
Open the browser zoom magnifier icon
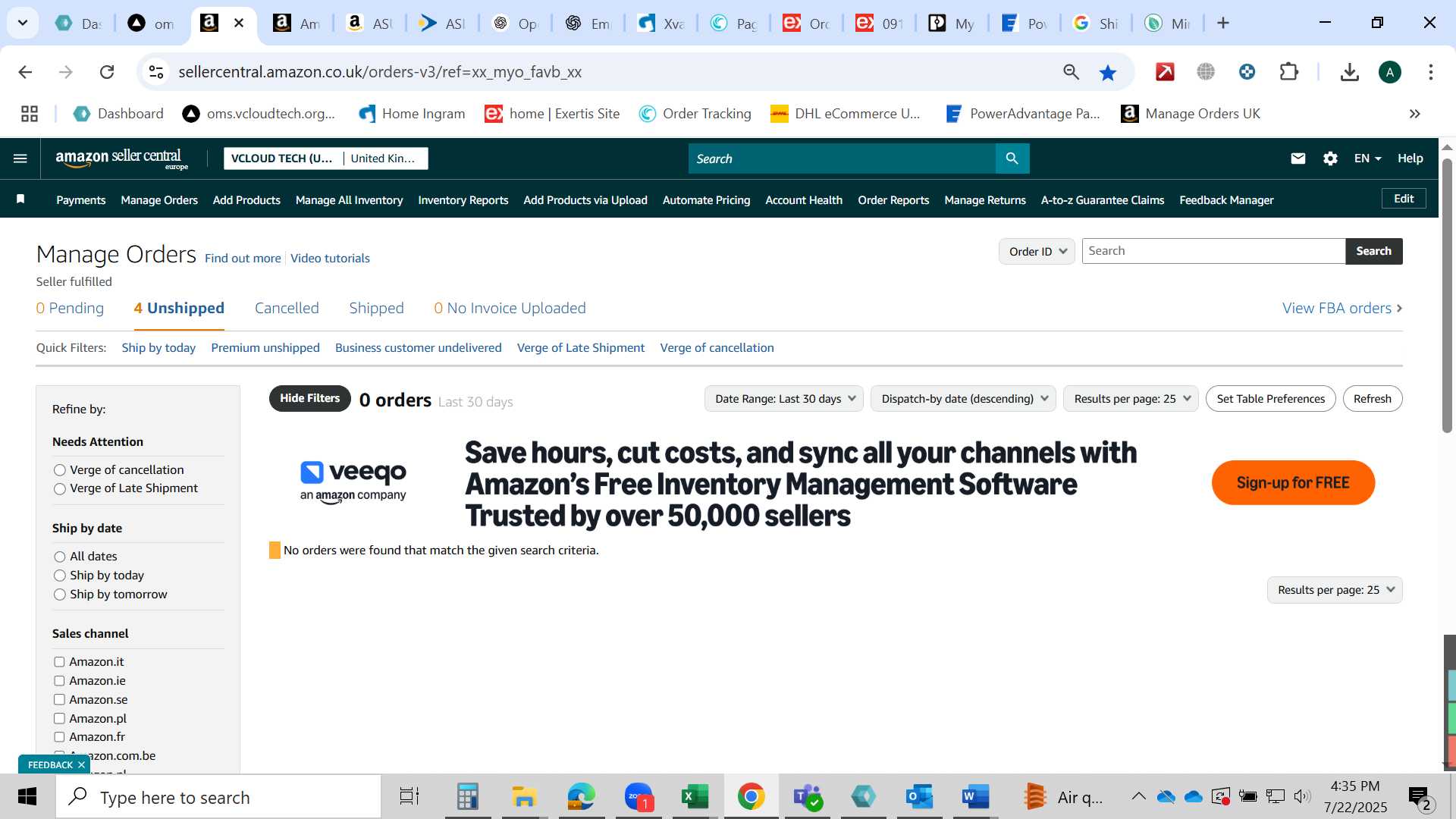[x=1071, y=72]
